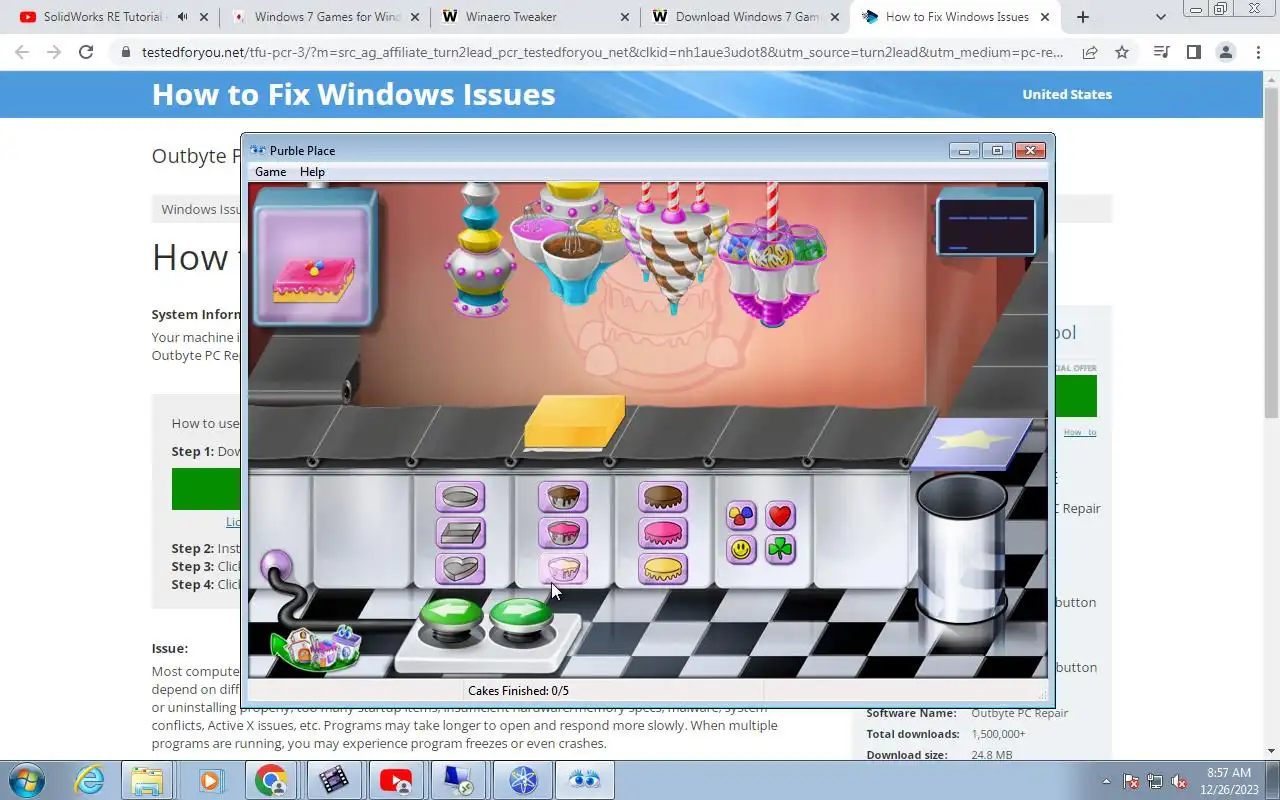This screenshot has height=800, width=1280.
Task: Expand the tab search dropdown arrow
Action: click(x=1161, y=17)
